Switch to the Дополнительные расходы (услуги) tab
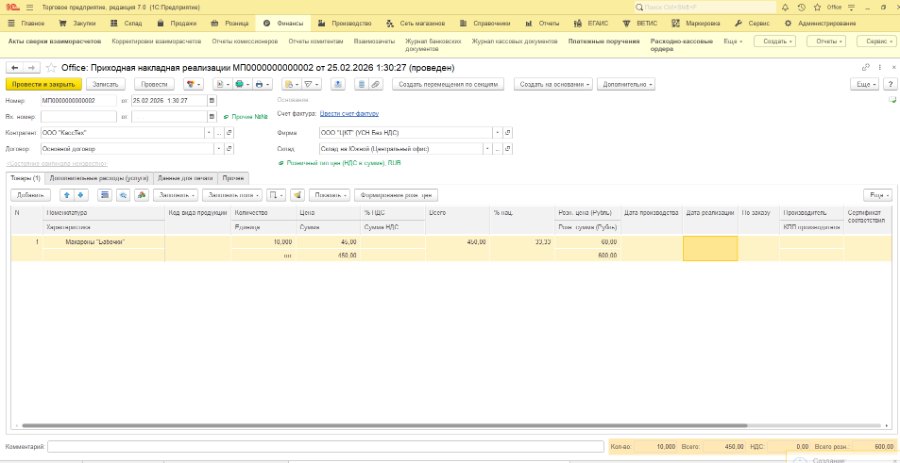The height and width of the screenshot is (463, 900). point(99,178)
